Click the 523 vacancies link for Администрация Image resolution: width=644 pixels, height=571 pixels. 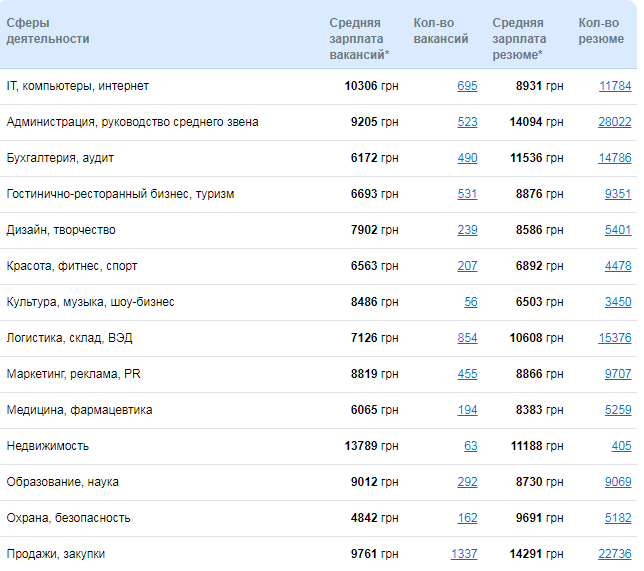click(x=467, y=122)
